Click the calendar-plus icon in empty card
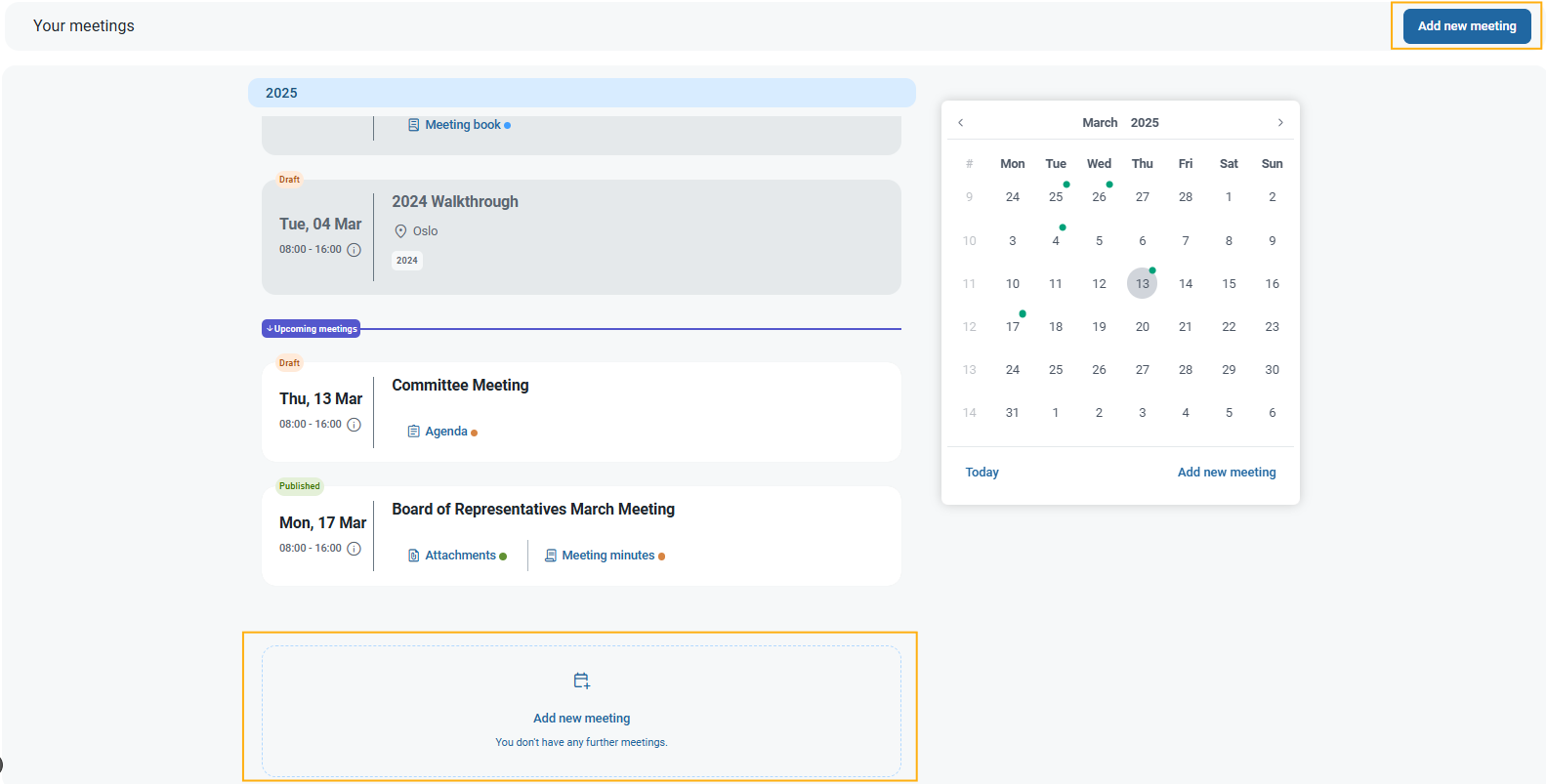Viewport: 1546px width, 784px height. (582, 681)
